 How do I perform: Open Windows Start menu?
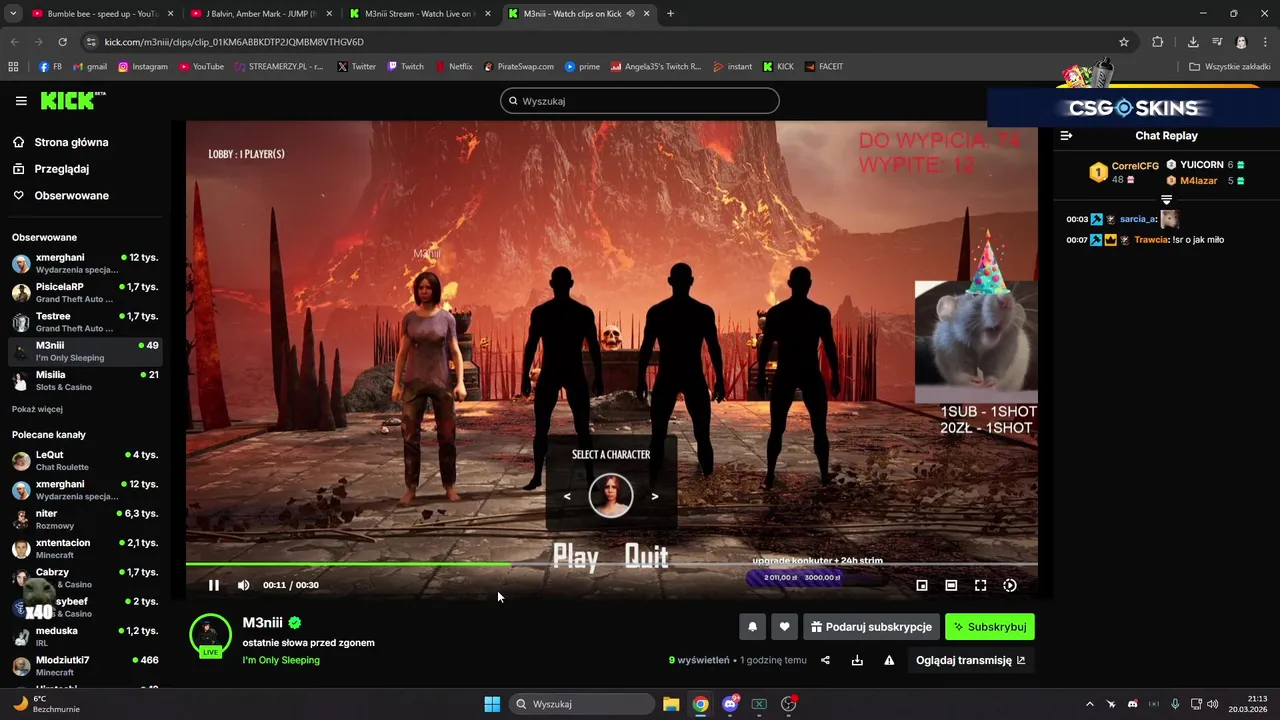coord(492,704)
